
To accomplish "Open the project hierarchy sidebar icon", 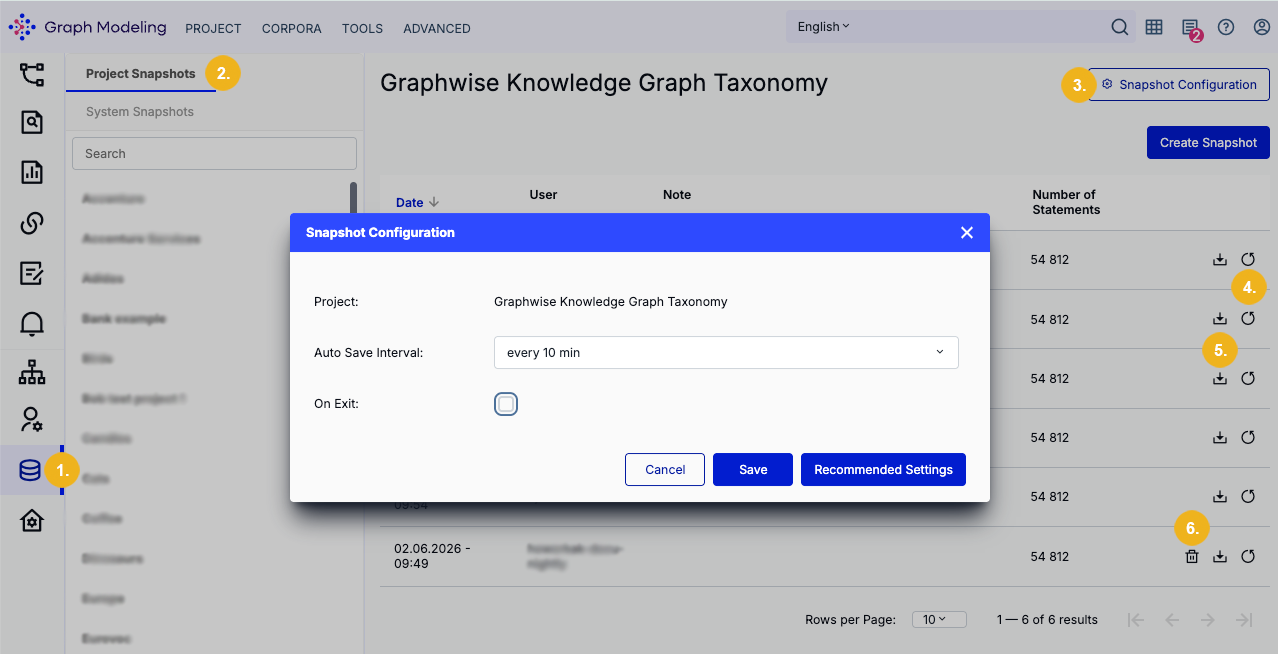I will [32, 74].
